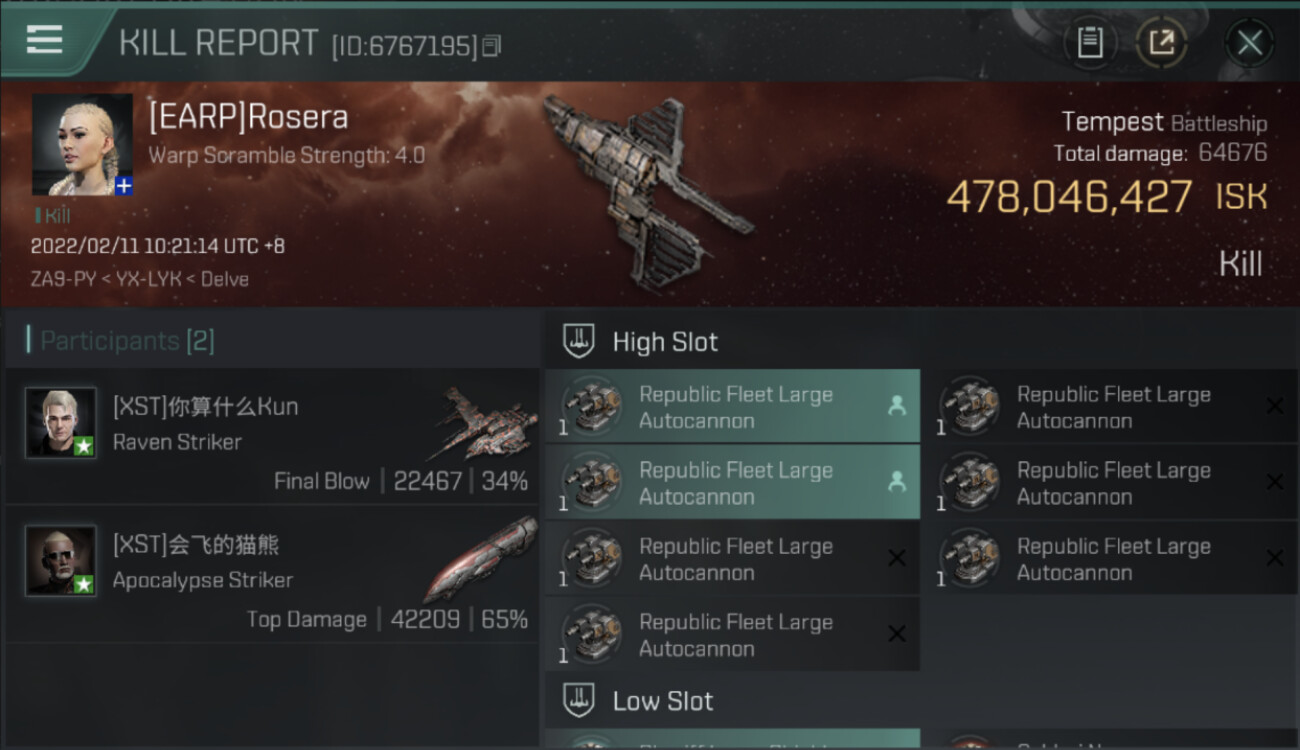This screenshot has width=1300, height=750.
Task: Share the kill report externally
Action: click(x=1161, y=42)
